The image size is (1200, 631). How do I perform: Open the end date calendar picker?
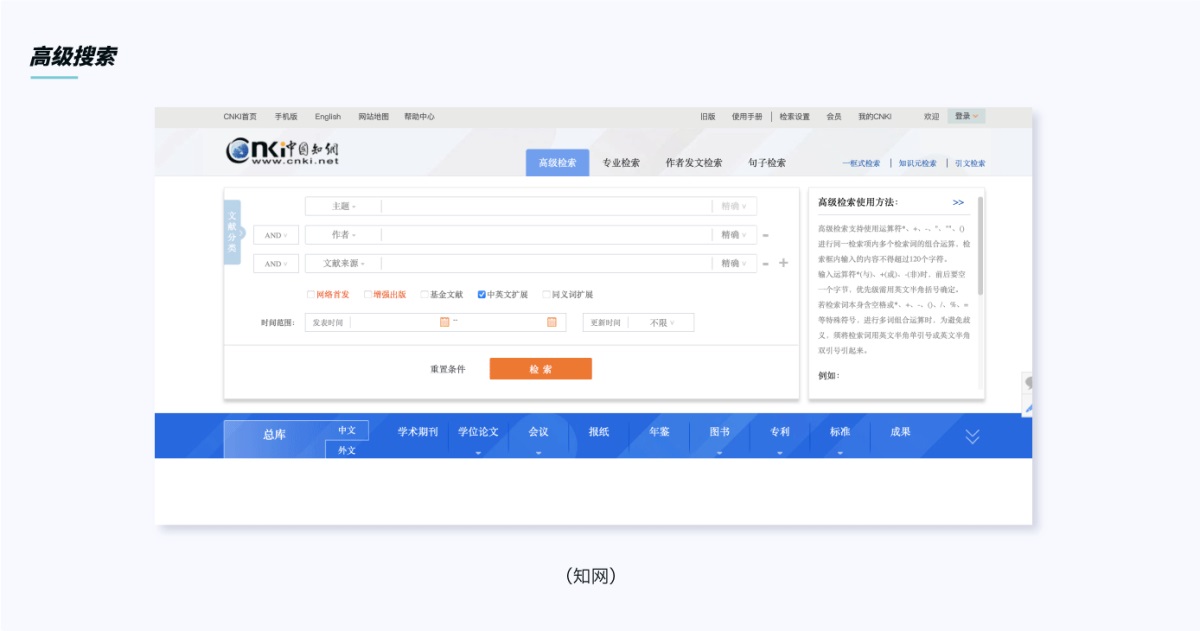(551, 322)
